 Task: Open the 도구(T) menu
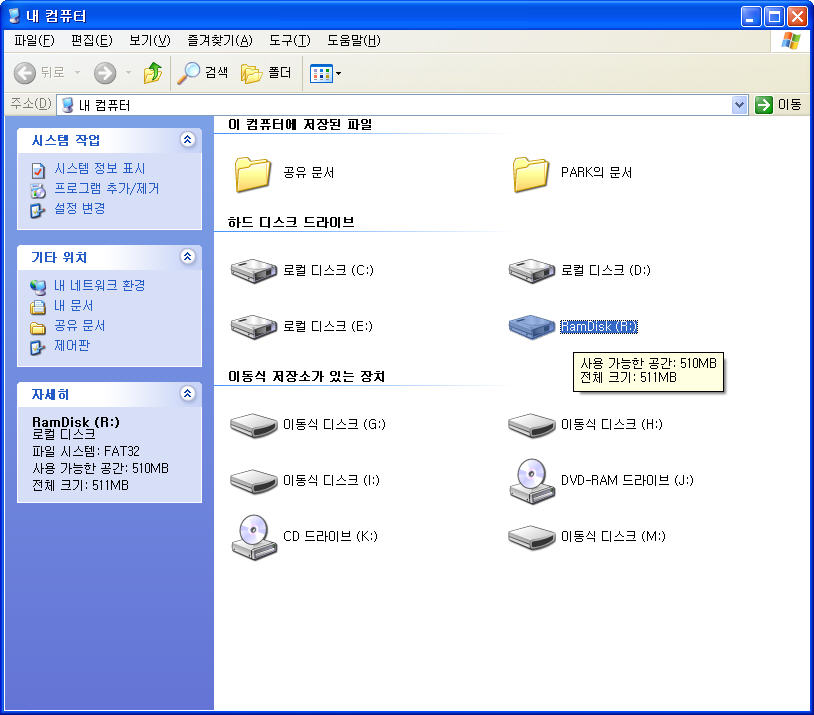(290, 41)
